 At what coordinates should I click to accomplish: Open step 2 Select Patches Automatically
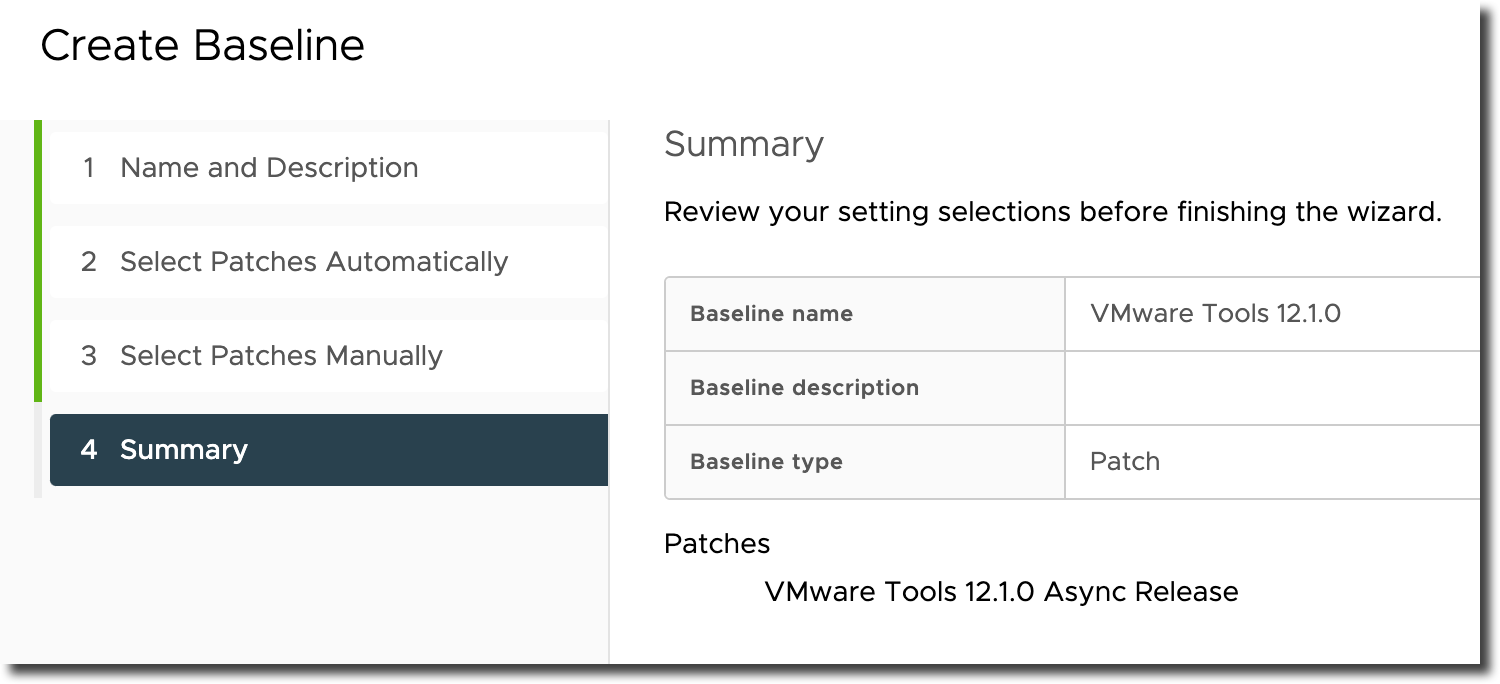pyautogui.click(x=329, y=262)
